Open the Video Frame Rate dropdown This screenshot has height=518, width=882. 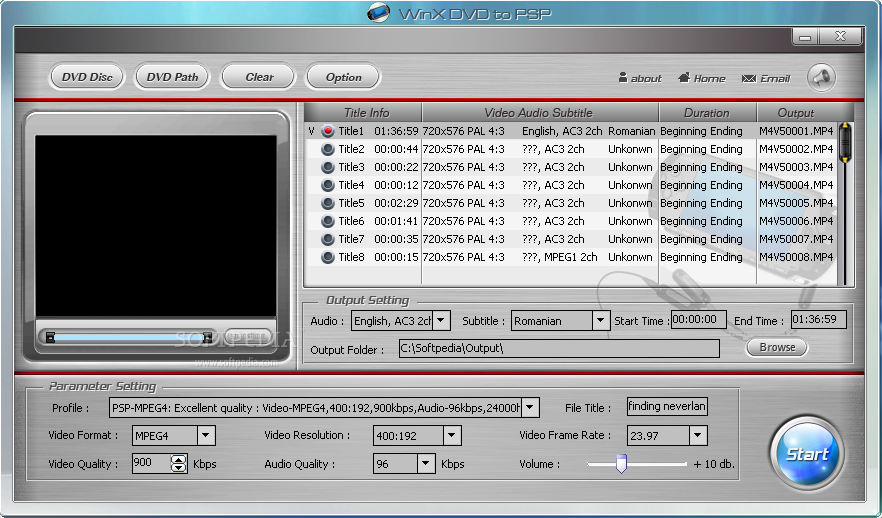click(698, 435)
